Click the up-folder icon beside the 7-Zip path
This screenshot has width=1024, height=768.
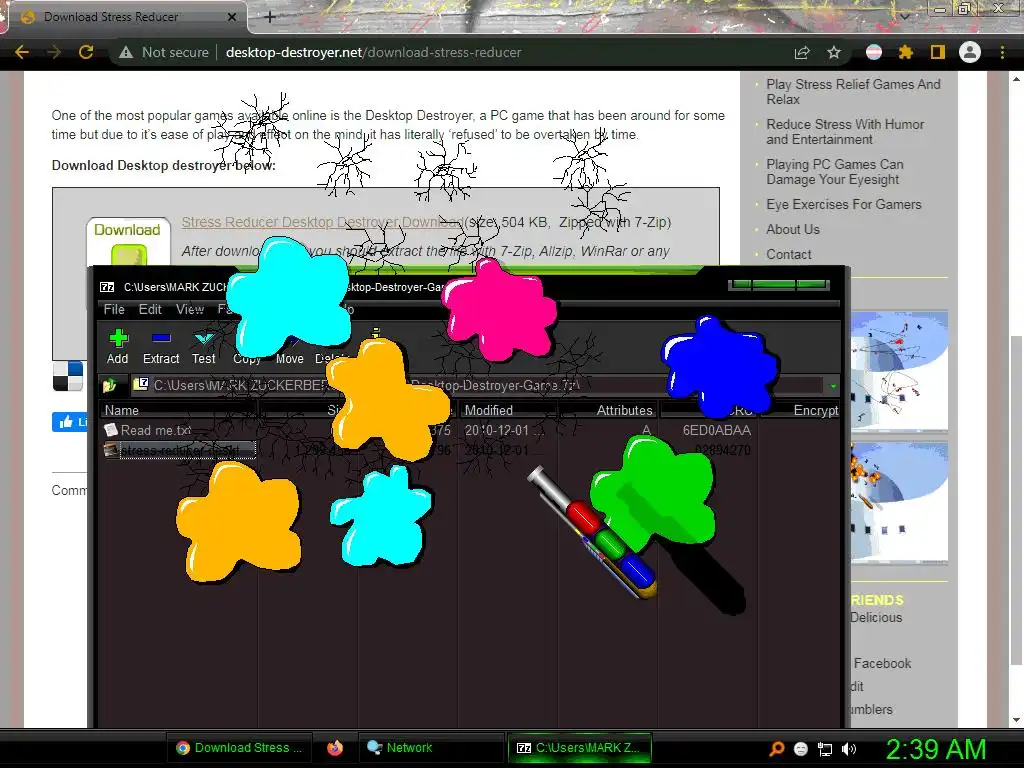[110, 385]
